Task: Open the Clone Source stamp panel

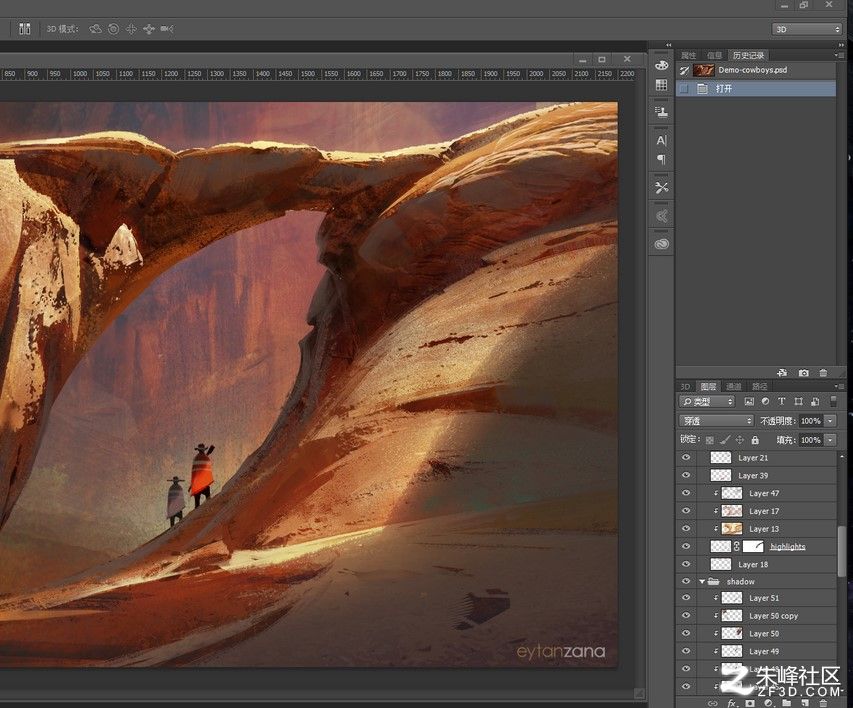Action: 662,112
